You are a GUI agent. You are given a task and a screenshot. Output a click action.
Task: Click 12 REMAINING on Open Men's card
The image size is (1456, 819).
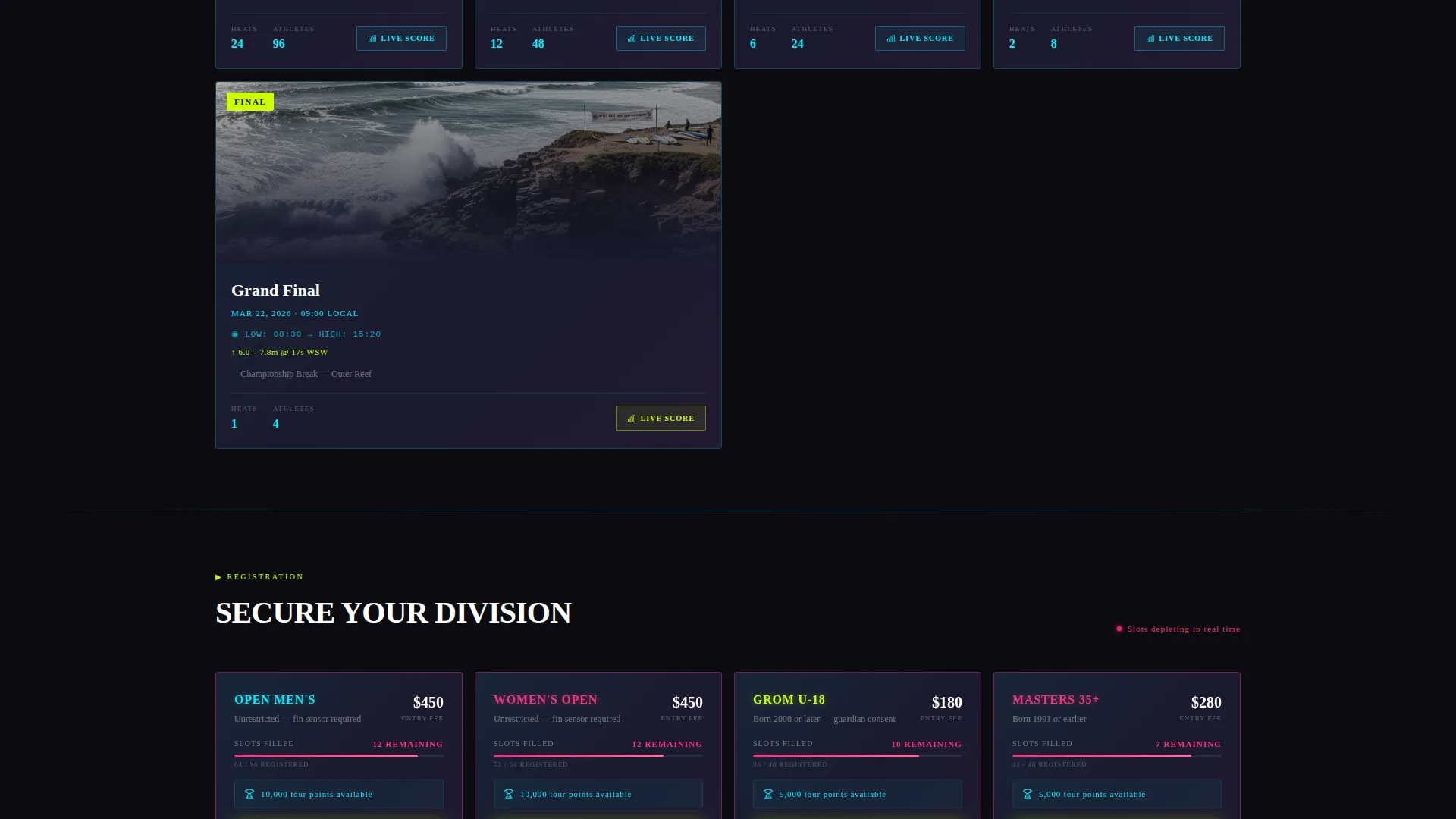[x=408, y=744]
